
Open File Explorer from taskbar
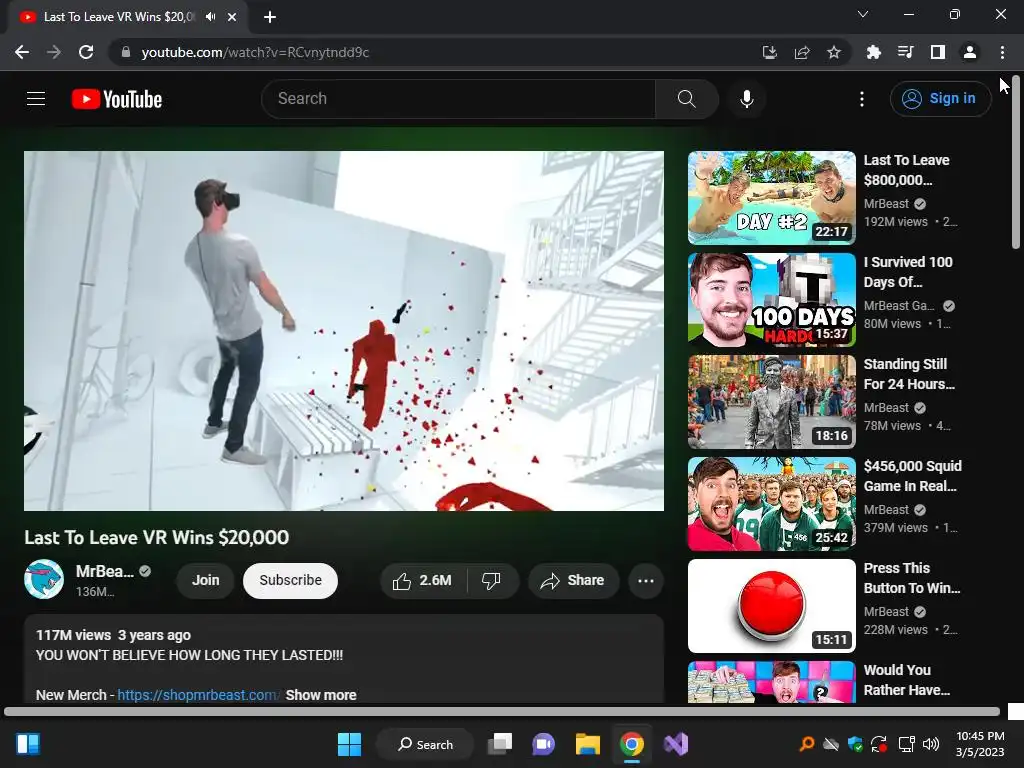pos(587,744)
